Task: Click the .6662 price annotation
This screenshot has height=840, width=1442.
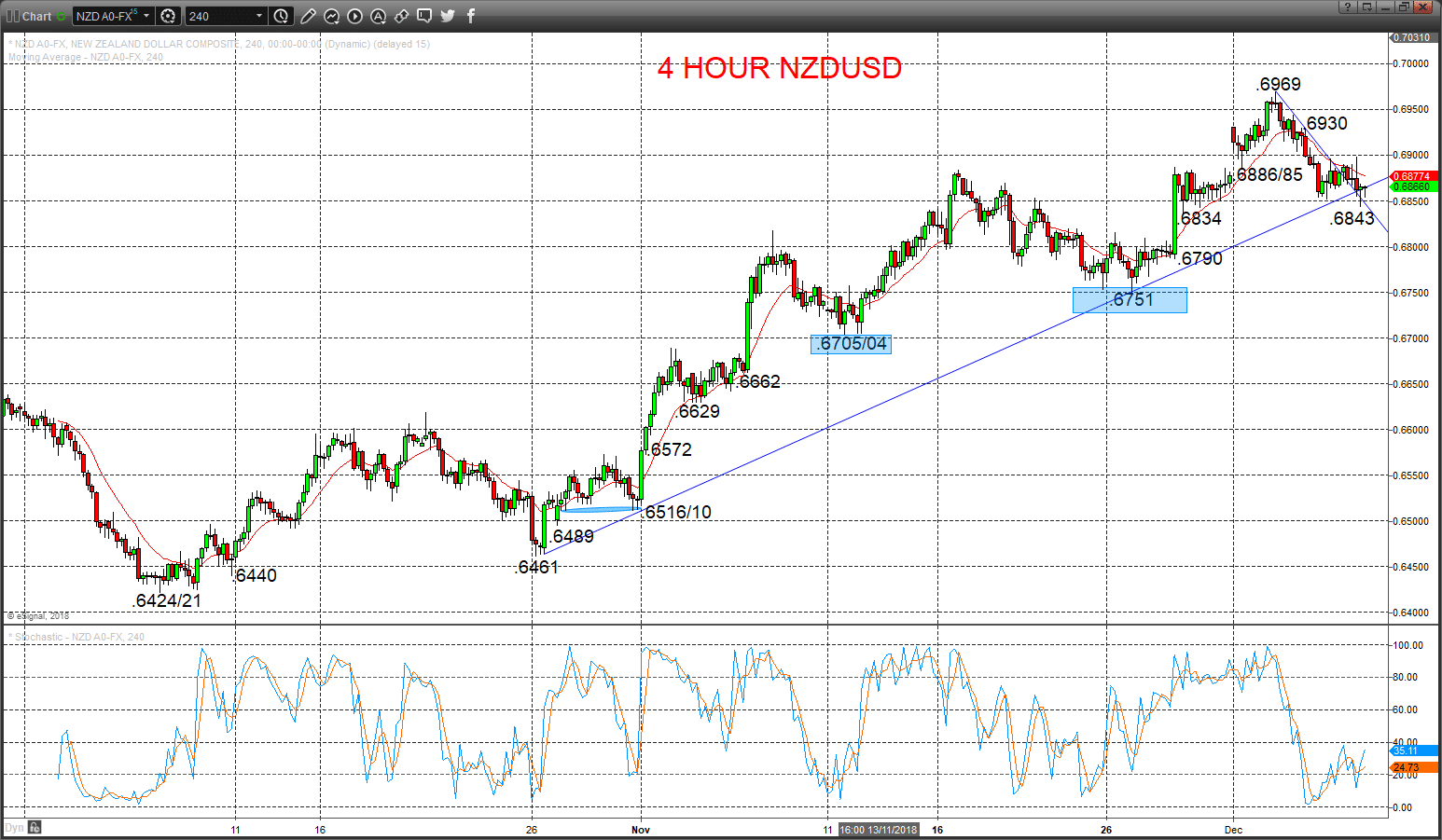Action: 757,381
